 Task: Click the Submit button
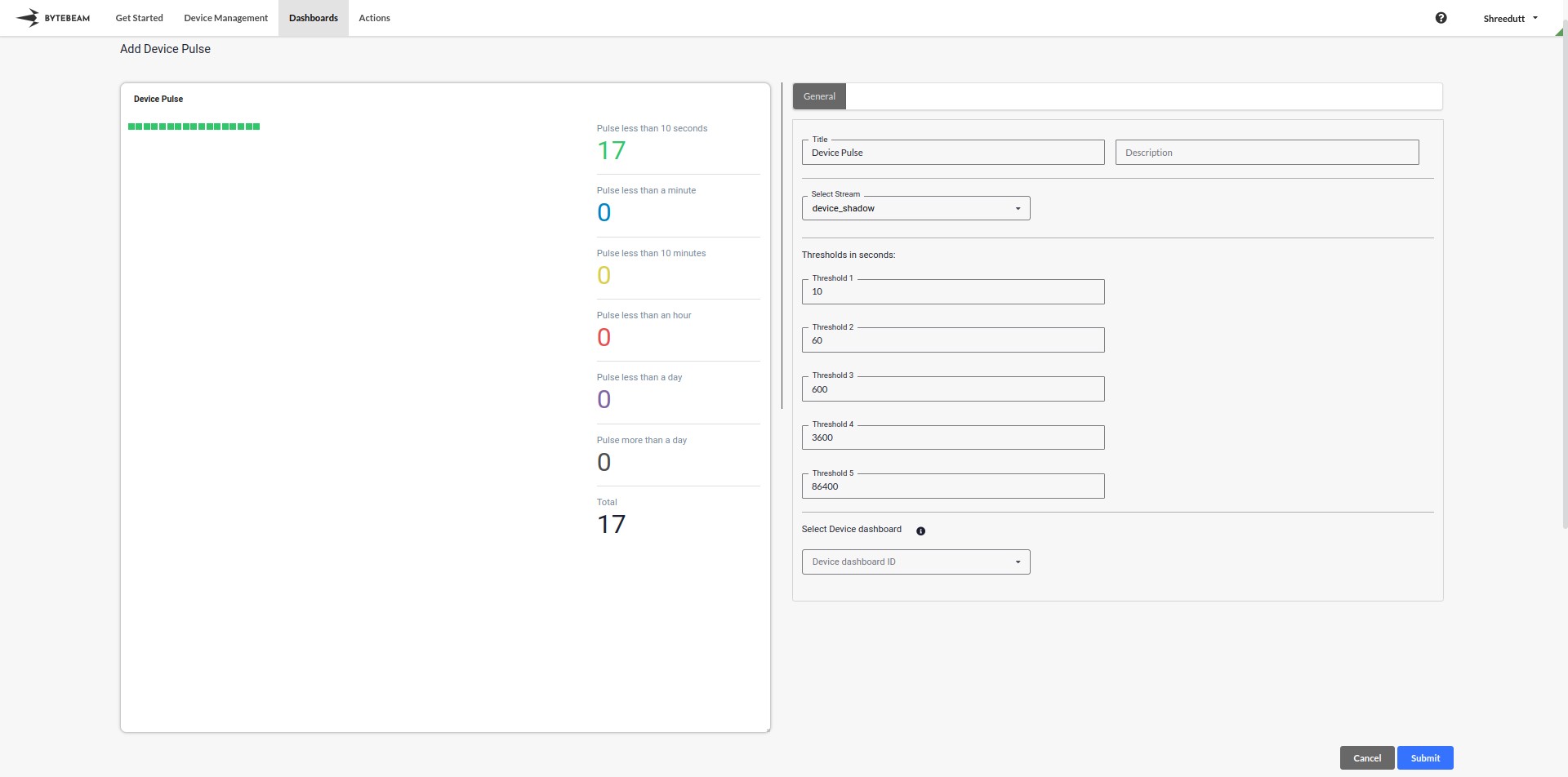pos(1425,758)
